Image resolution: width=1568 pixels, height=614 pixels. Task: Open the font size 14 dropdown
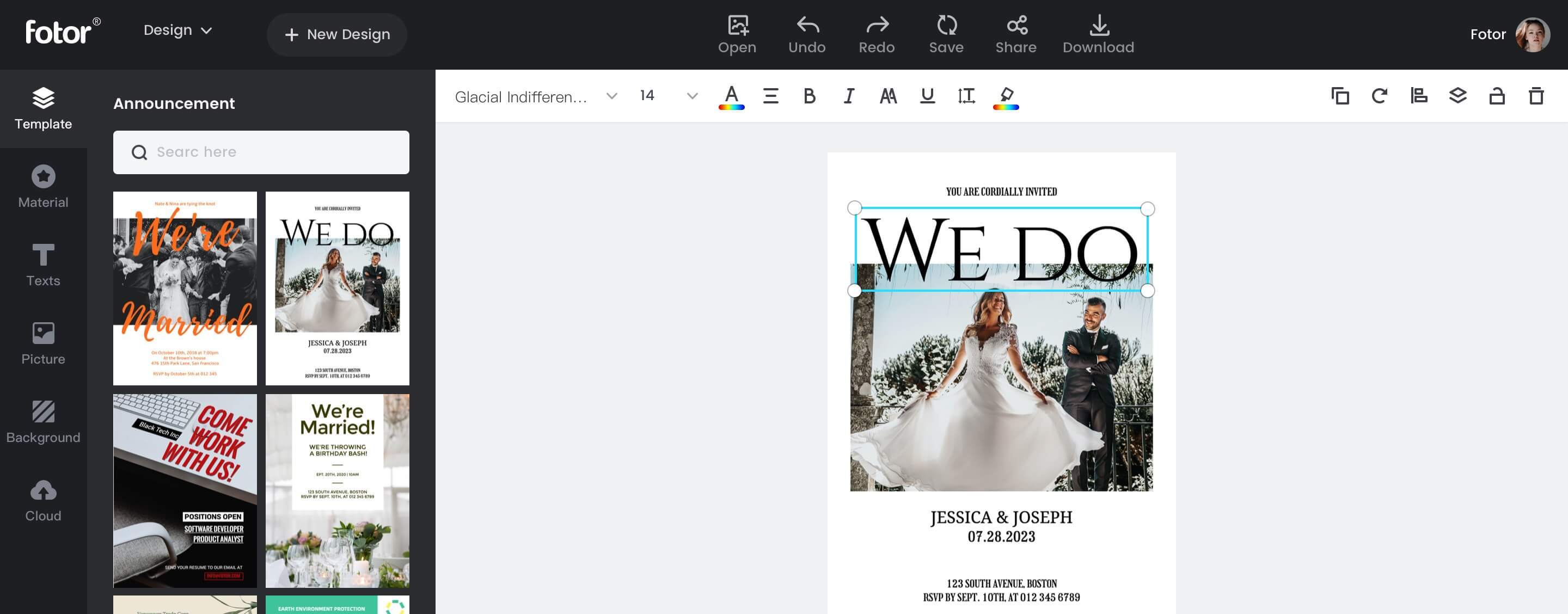(x=691, y=96)
